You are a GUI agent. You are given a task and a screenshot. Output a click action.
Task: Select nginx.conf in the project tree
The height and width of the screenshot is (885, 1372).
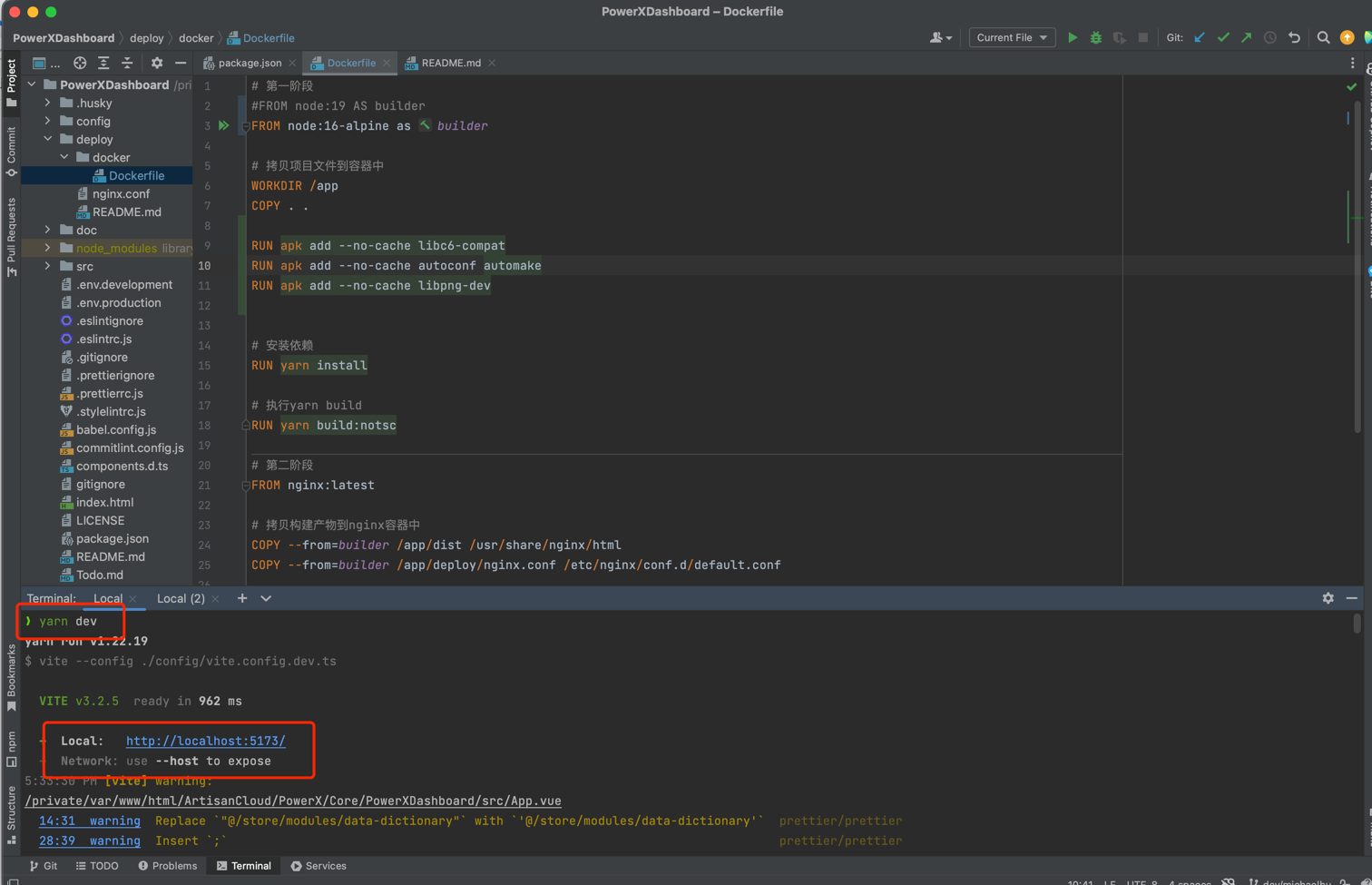tap(121, 193)
